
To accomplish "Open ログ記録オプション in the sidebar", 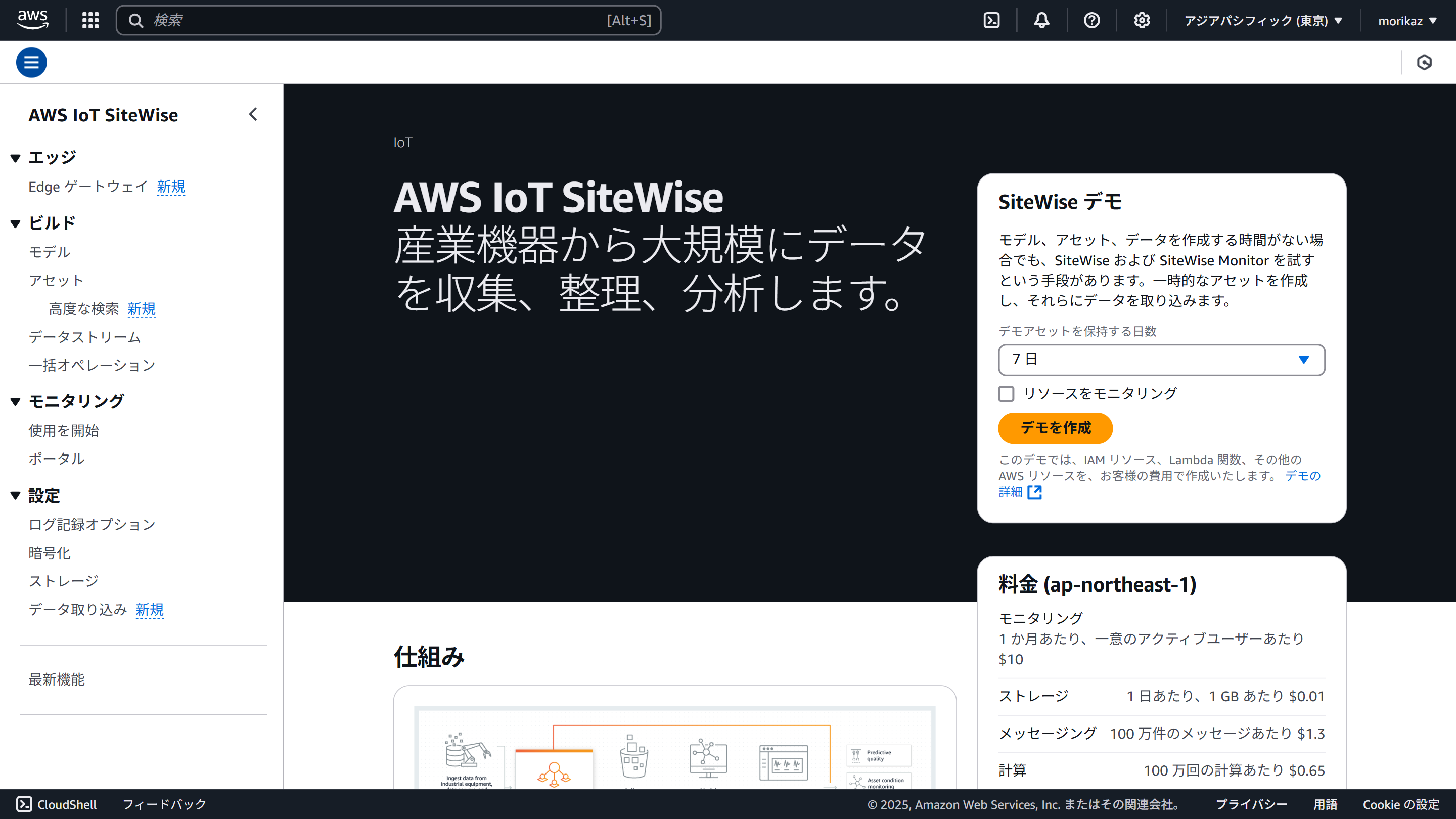I will coord(92,525).
